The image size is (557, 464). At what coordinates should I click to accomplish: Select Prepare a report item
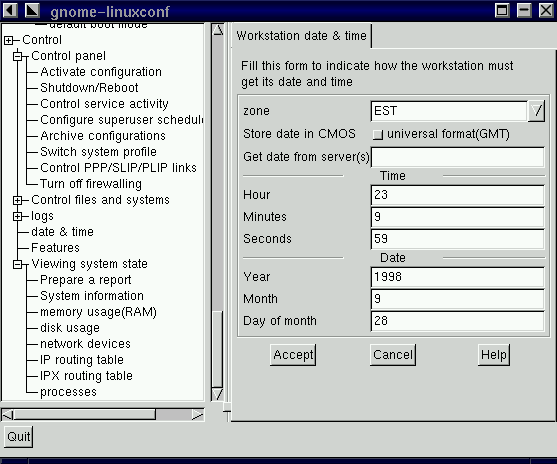[86, 280]
